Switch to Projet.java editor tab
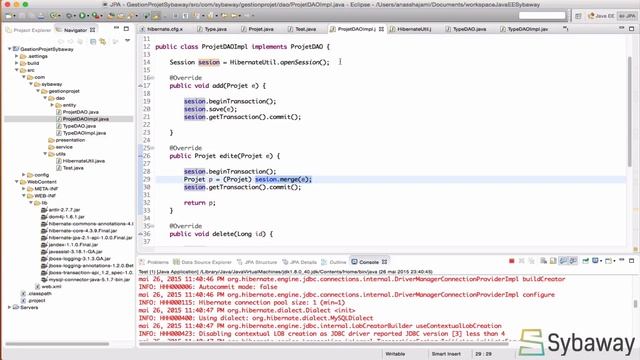This screenshot has height=360, width=640. click(258, 29)
